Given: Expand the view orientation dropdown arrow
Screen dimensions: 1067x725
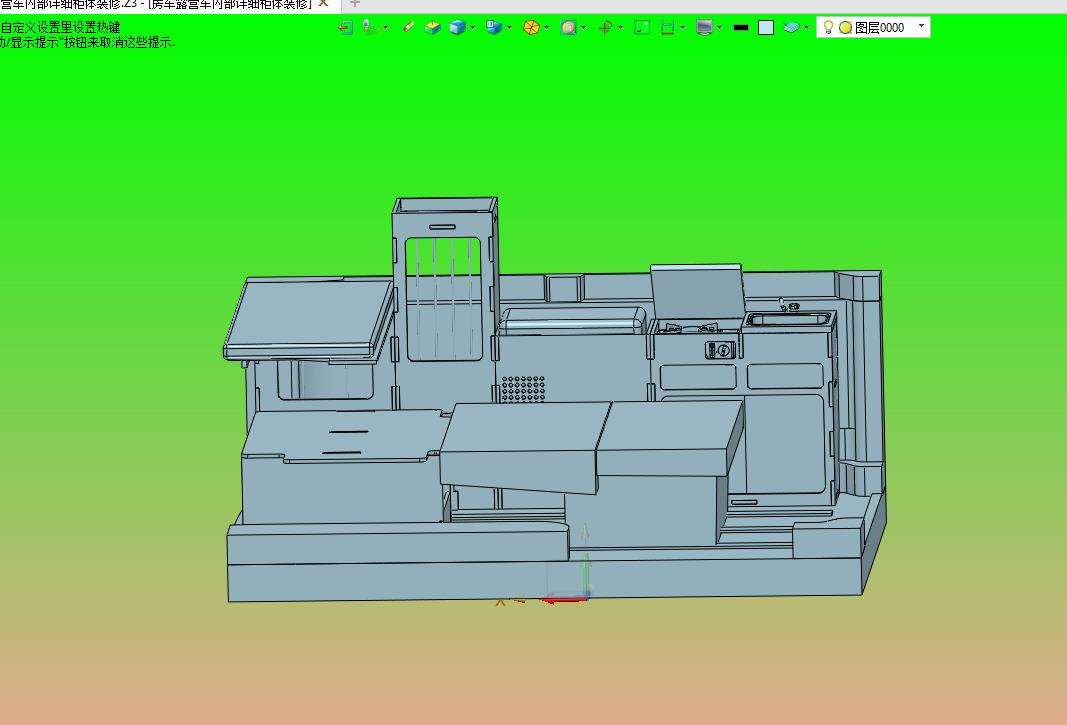Looking at the screenshot, I should pos(509,28).
